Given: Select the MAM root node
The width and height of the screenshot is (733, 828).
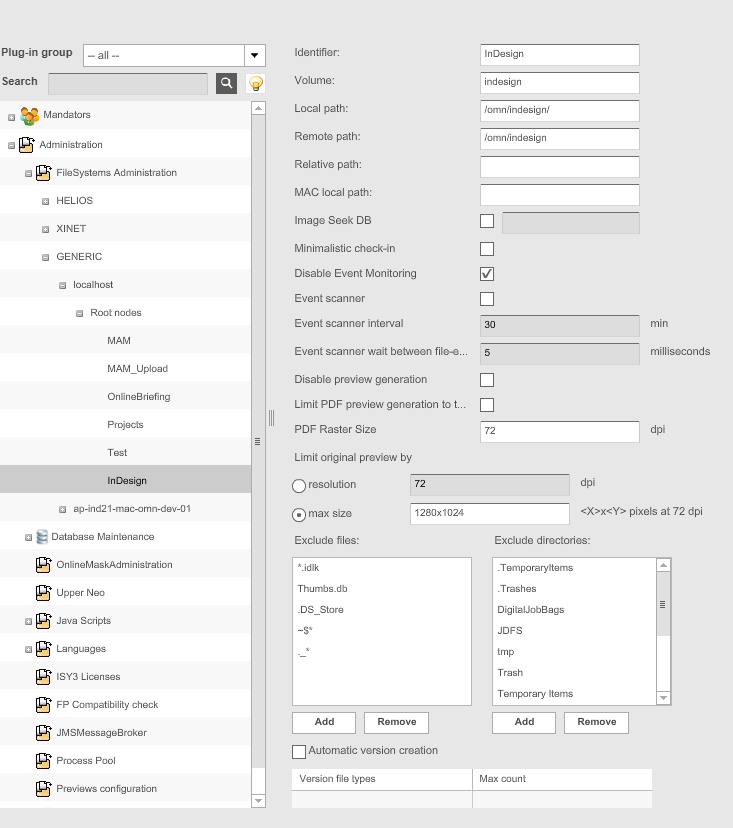Looking at the screenshot, I should pos(119,341).
